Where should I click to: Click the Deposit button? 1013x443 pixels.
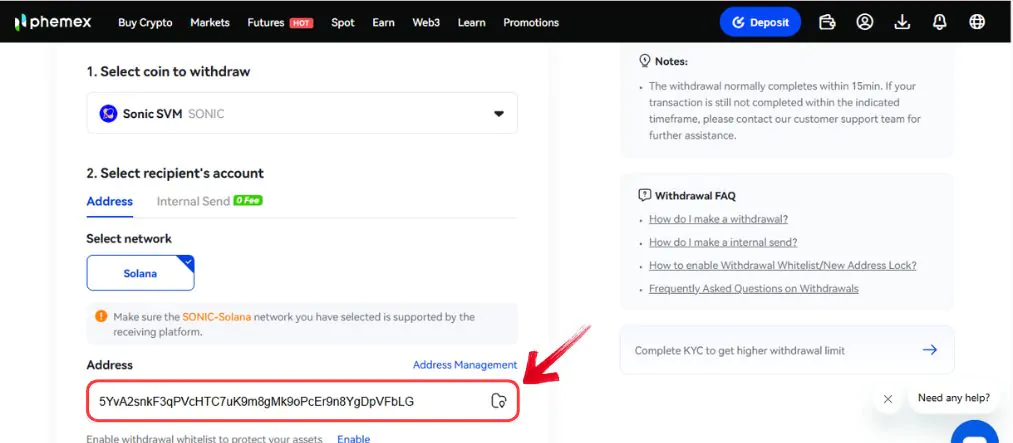click(760, 22)
